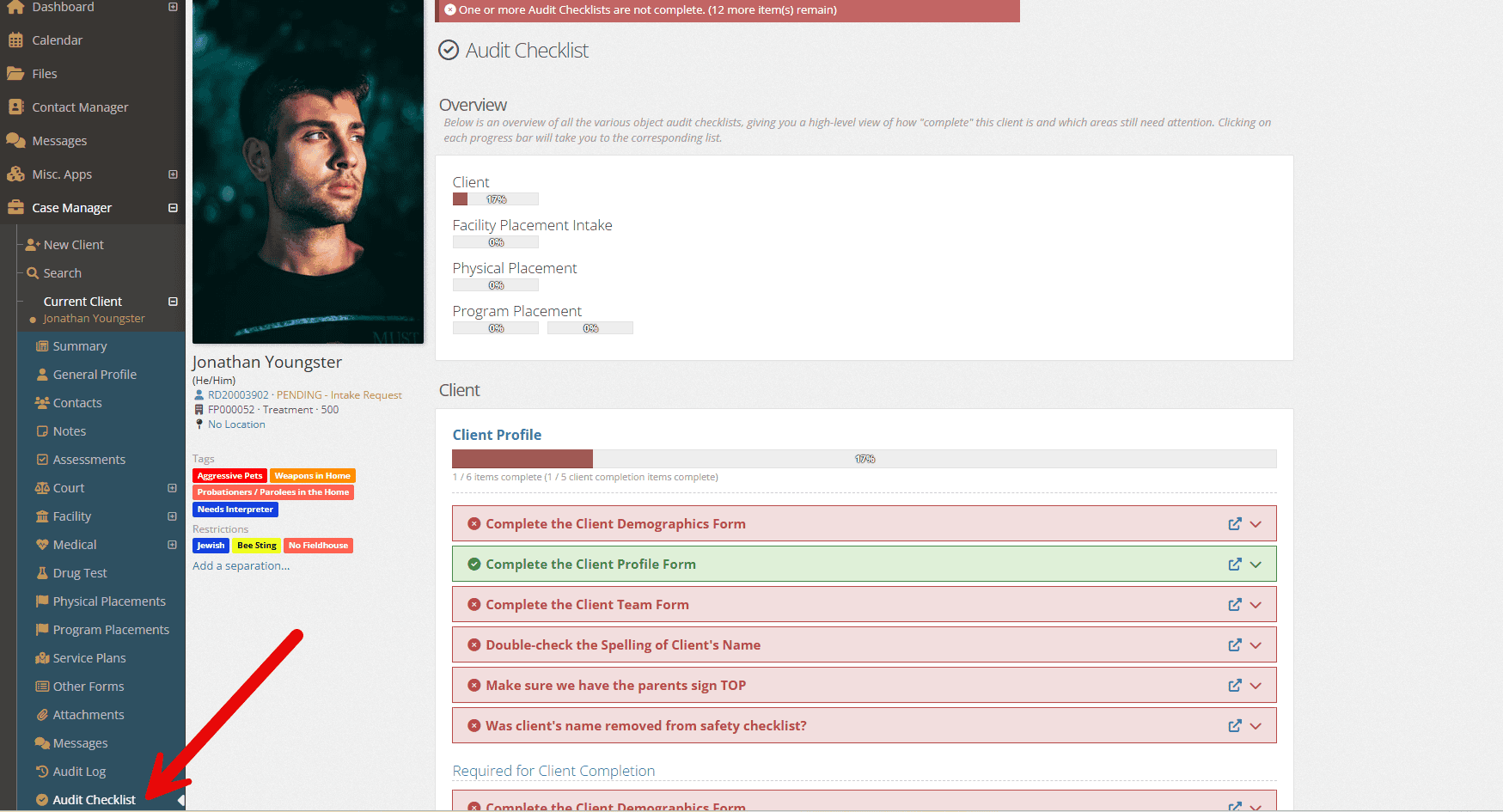1503x812 pixels.
Task: Open external link for Client Demographics Form
Action: click(x=1235, y=523)
